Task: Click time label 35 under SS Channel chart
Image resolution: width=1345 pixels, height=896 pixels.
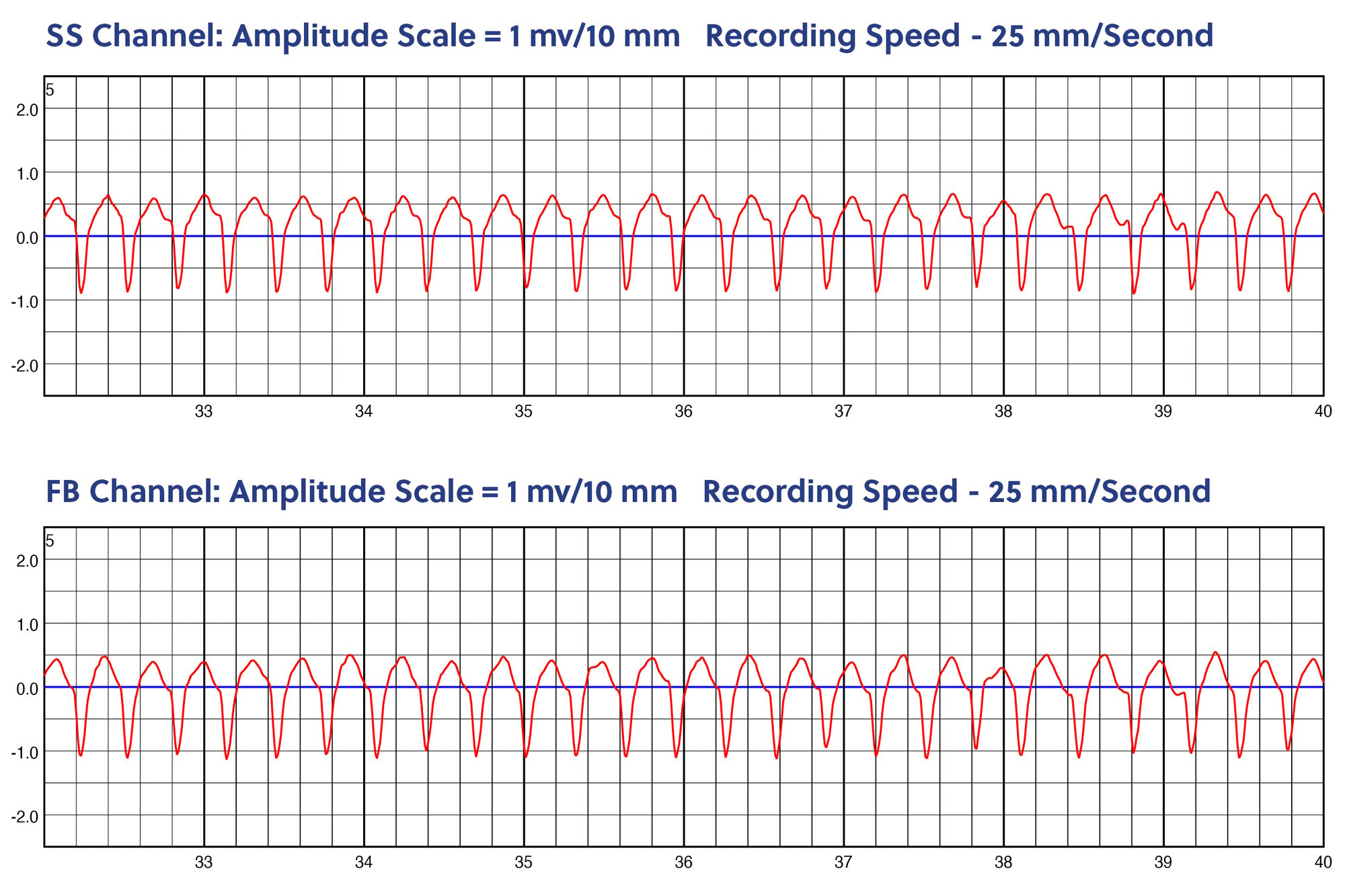Action: point(524,412)
